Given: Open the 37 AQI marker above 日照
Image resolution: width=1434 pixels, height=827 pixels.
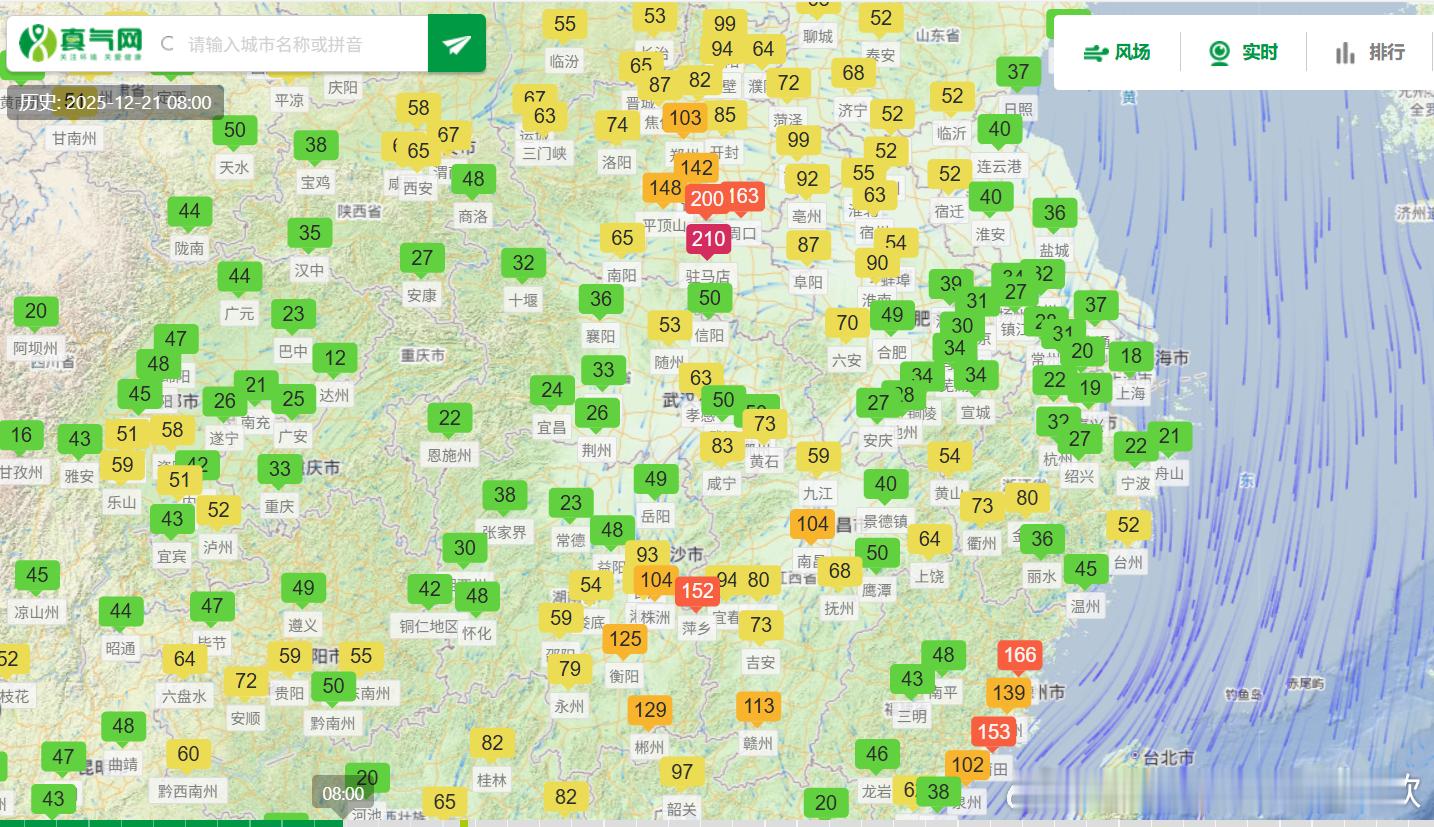Looking at the screenshot, I should click(1018, 72).
